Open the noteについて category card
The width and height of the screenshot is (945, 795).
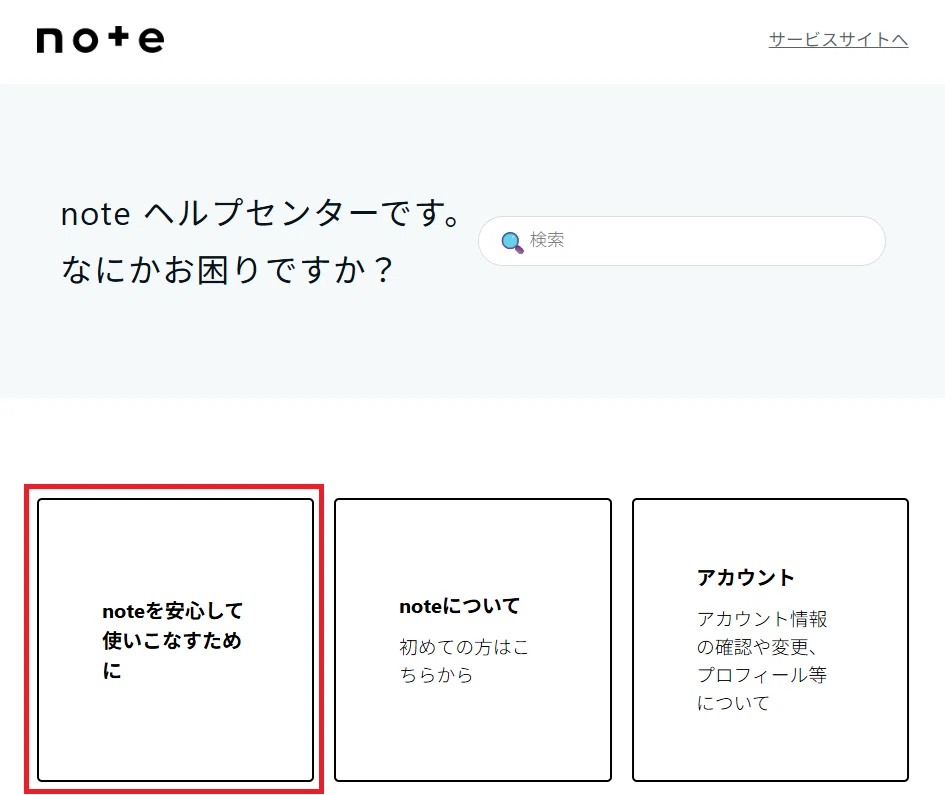[x=473, y=639]
